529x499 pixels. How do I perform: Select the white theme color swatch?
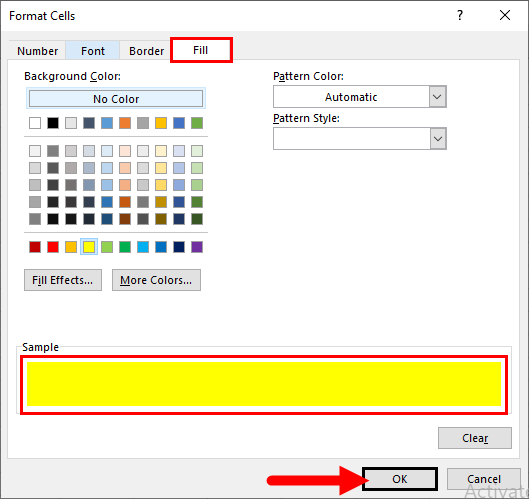(35, 123)
